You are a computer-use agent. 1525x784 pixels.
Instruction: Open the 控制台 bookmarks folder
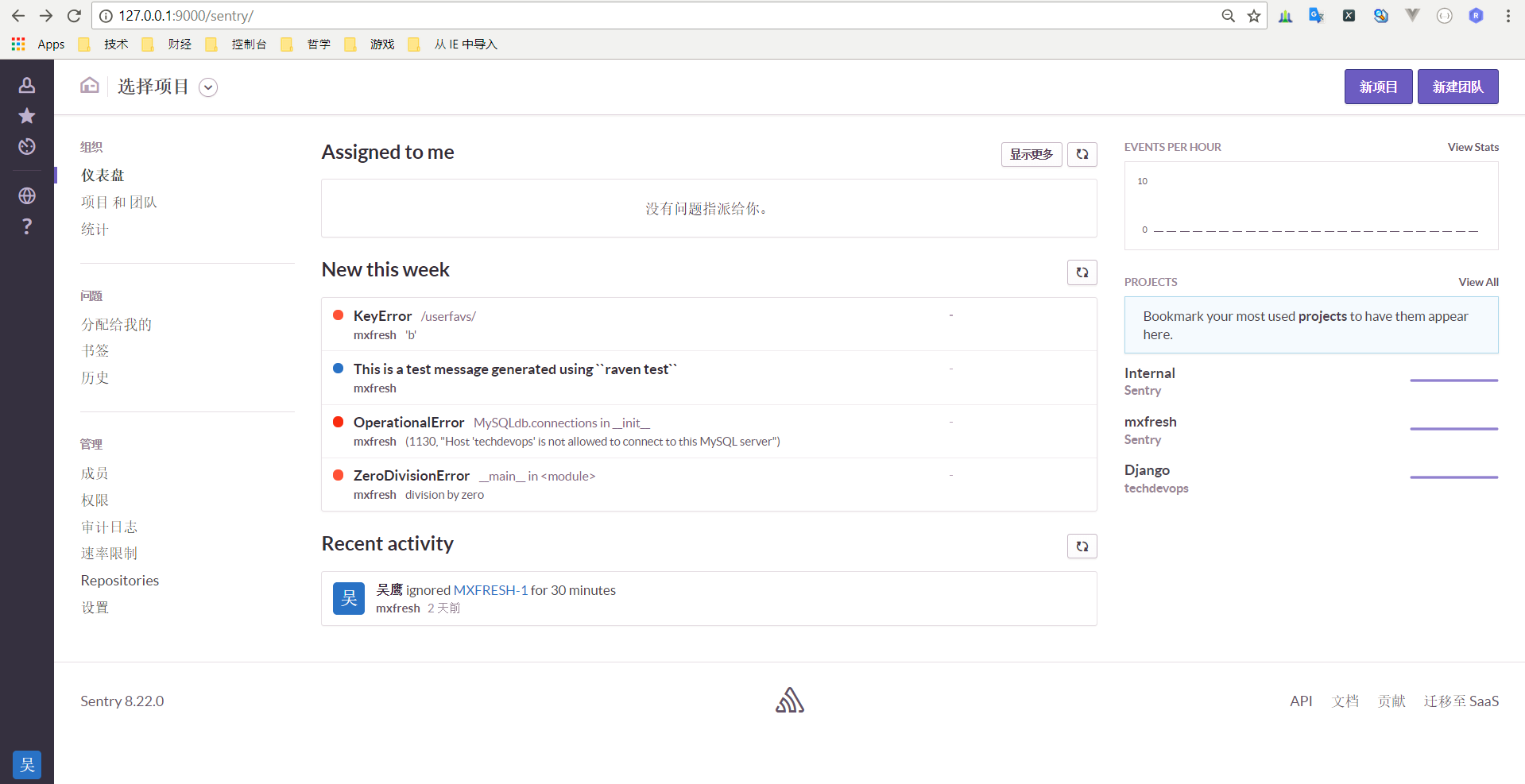(237, 44)
